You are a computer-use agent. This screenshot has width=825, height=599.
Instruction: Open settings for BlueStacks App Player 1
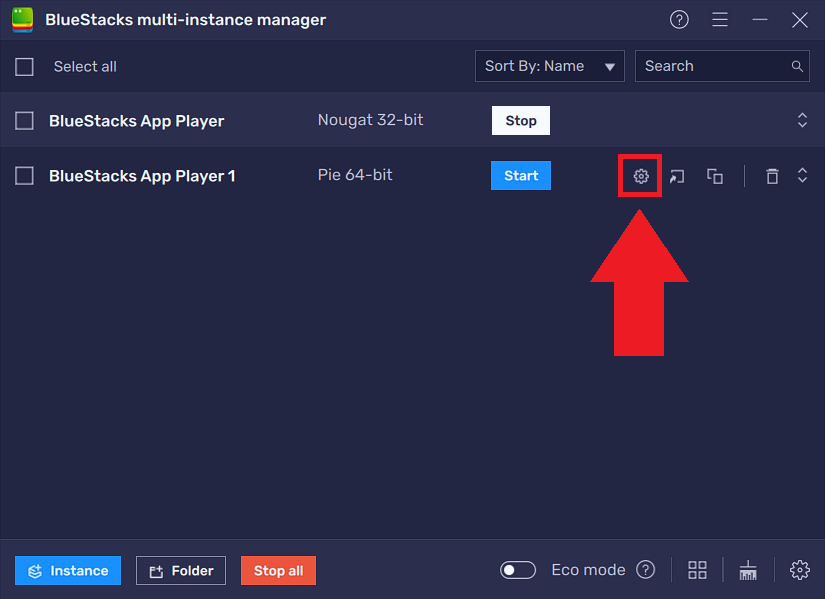pos(640,175)
